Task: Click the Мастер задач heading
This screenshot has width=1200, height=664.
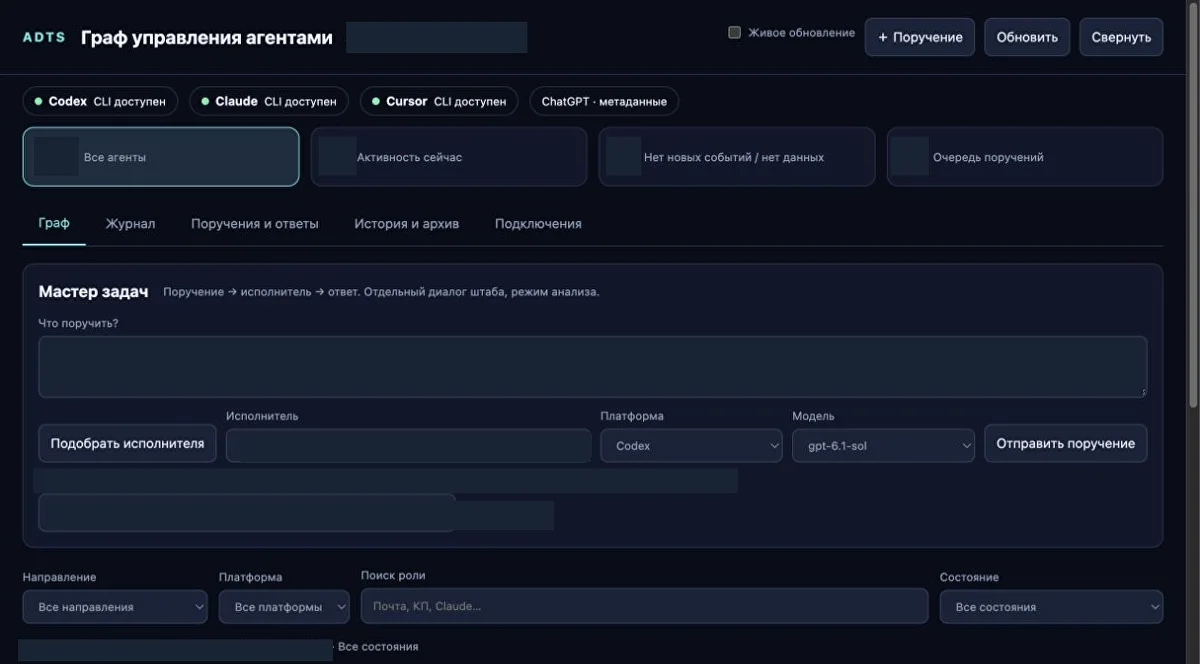Action: [x=93, y=291]
